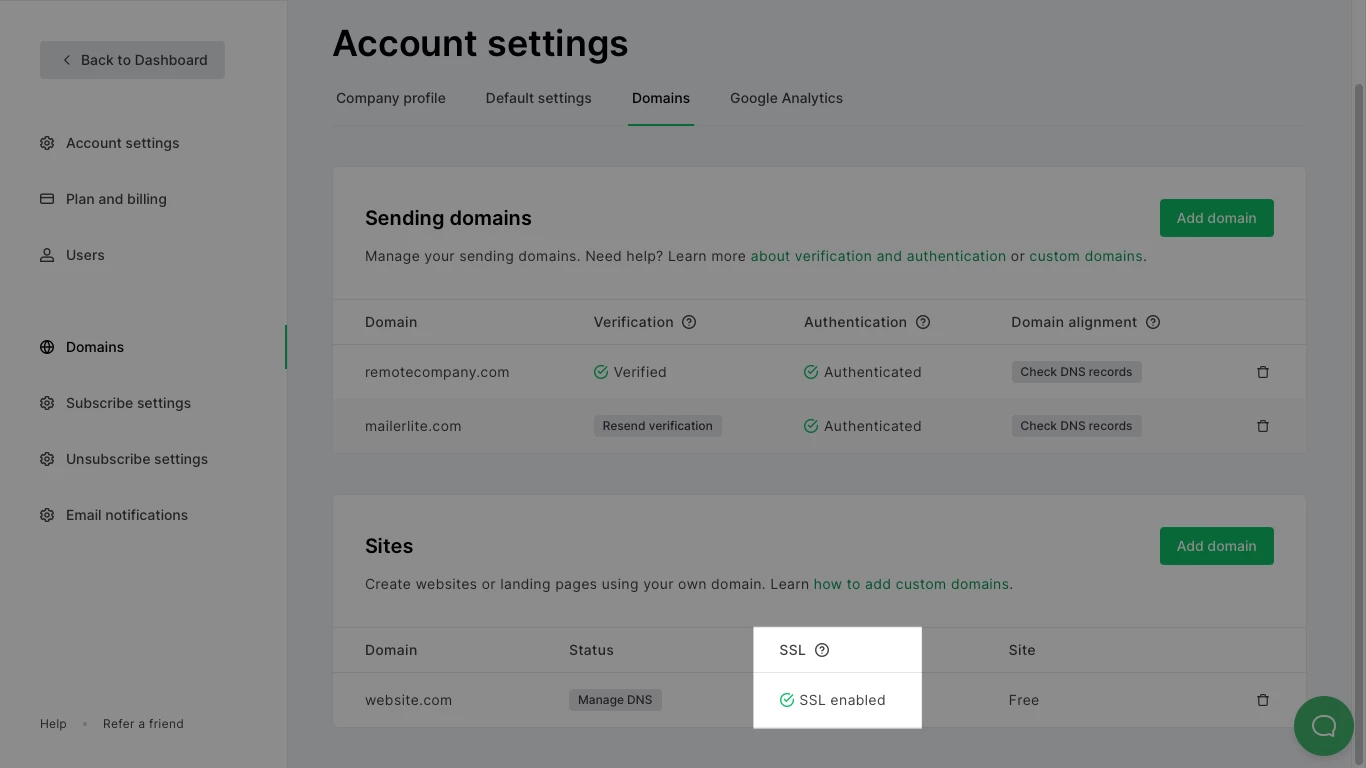The height and width of the screenshot is (768, 1366).
Task: Click the Verification help icon
Action: pyautogui.click(x=689, y=322)
